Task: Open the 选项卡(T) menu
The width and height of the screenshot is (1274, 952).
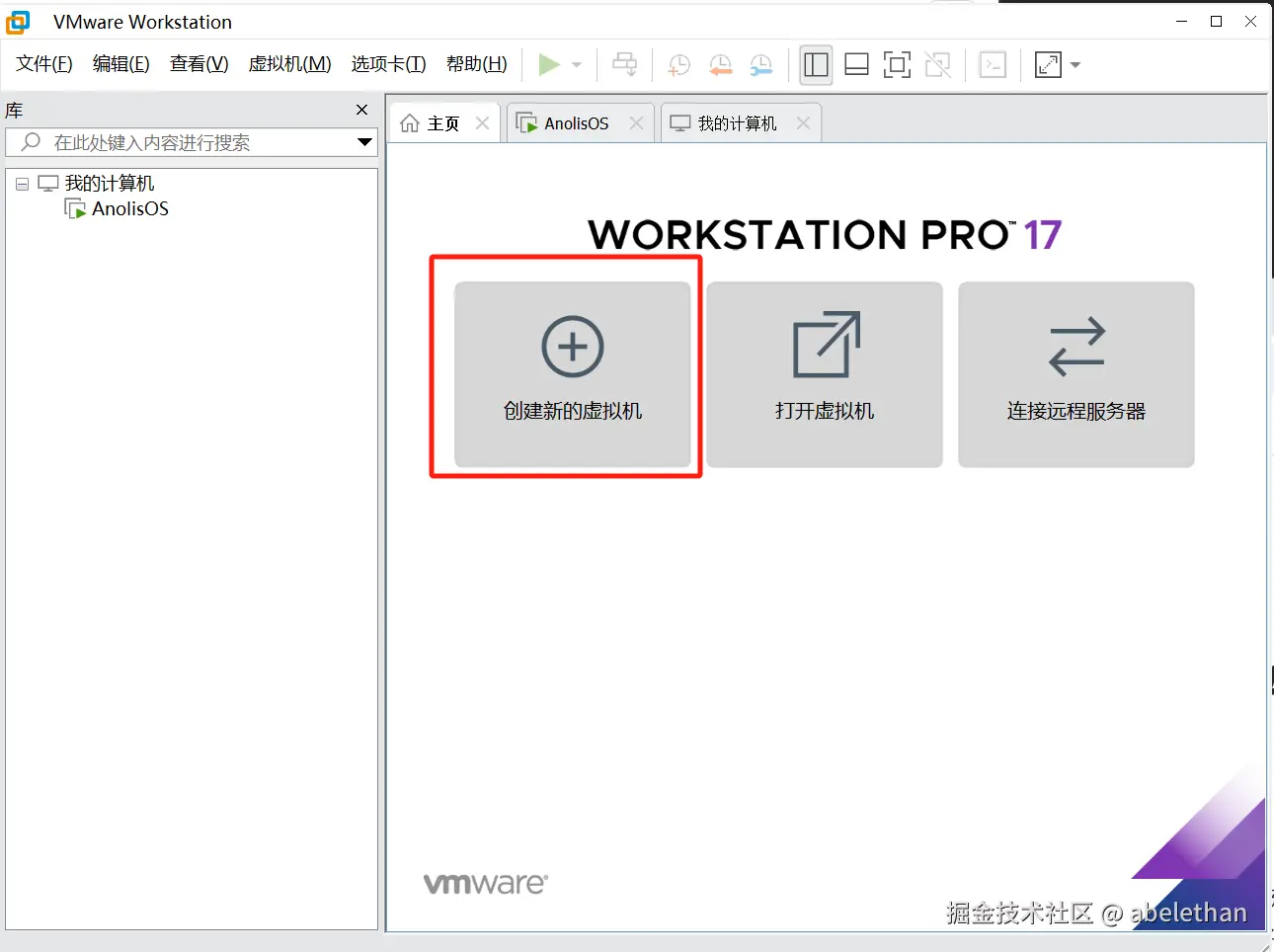Action: click(x=389, y=64)
